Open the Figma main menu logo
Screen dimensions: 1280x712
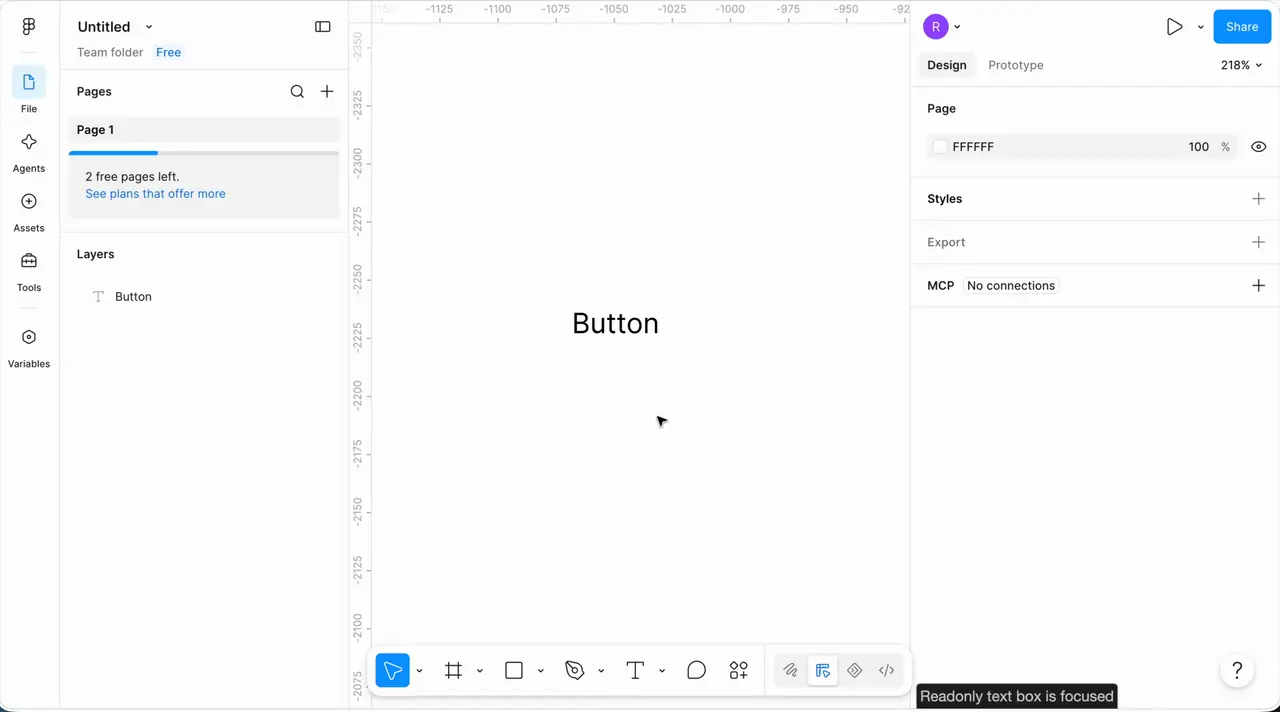pyautogui.click(x=29, y=27)
